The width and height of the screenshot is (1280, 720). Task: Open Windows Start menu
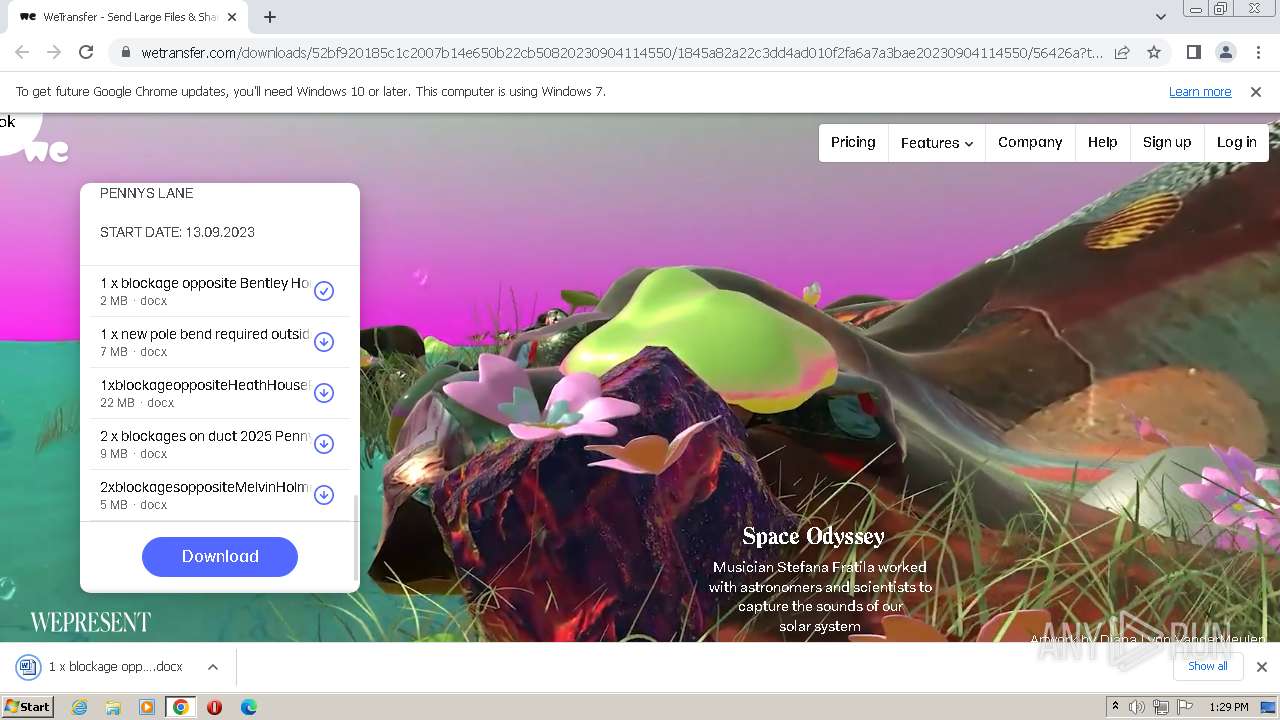(x=27, y=707)
